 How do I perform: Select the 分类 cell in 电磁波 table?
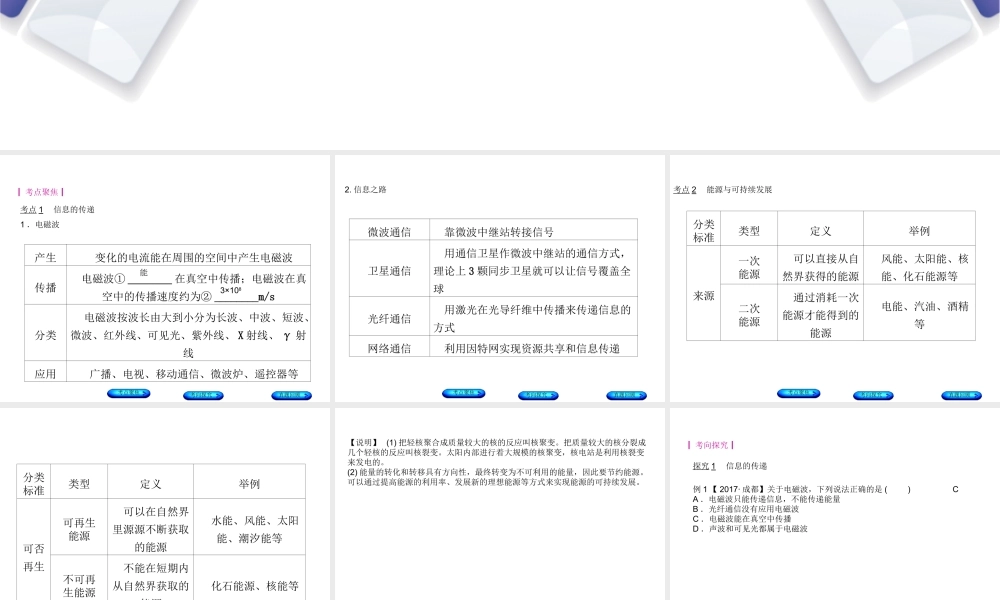click(x=45, y=335)
